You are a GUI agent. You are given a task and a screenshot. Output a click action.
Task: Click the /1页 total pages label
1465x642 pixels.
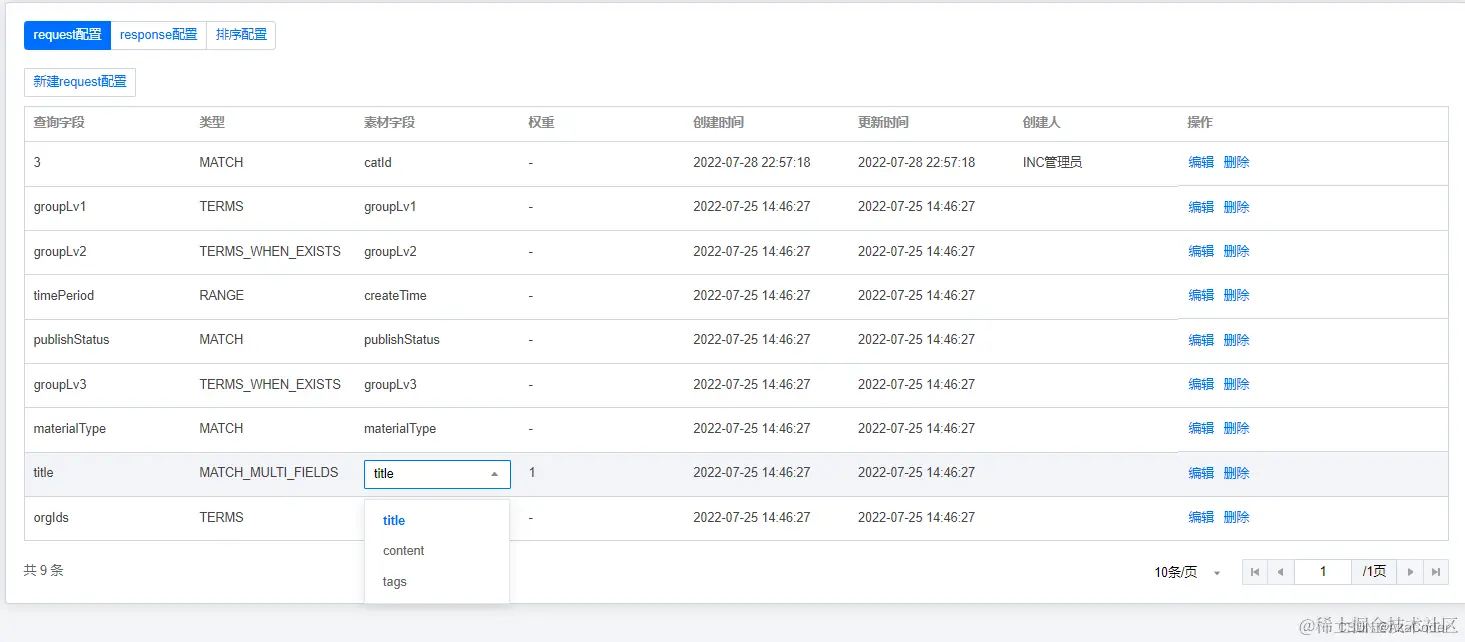[x=1374, y=572]
